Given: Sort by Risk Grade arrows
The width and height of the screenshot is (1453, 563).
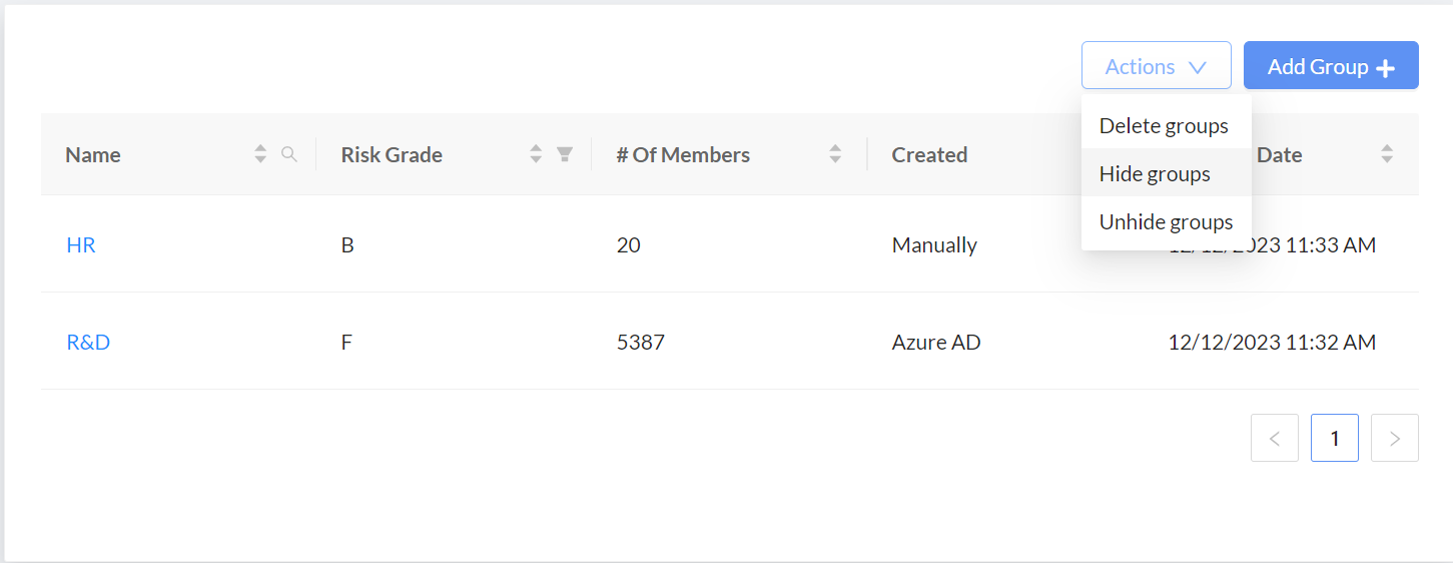Looking at the screenshot, I should coord(536,154).
